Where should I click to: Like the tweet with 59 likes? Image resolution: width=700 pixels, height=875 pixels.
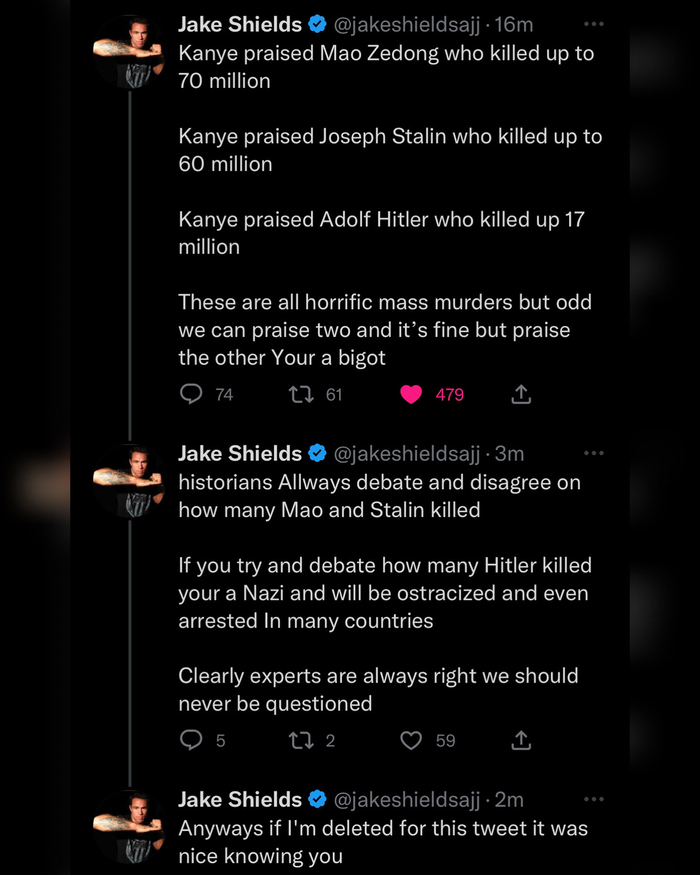coord(411,741)
